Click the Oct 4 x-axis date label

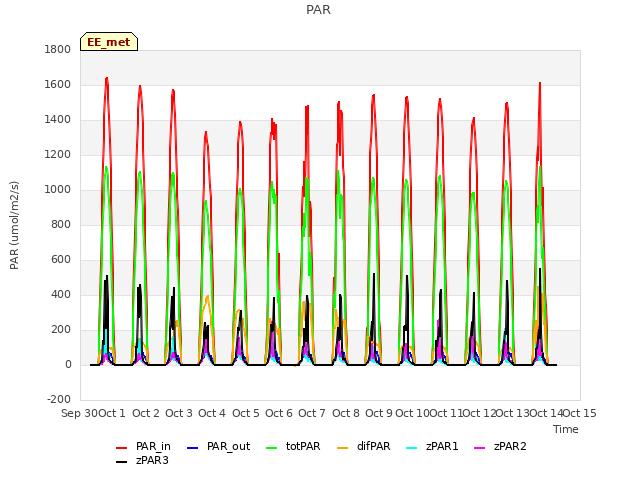click(x=212, y=413)
